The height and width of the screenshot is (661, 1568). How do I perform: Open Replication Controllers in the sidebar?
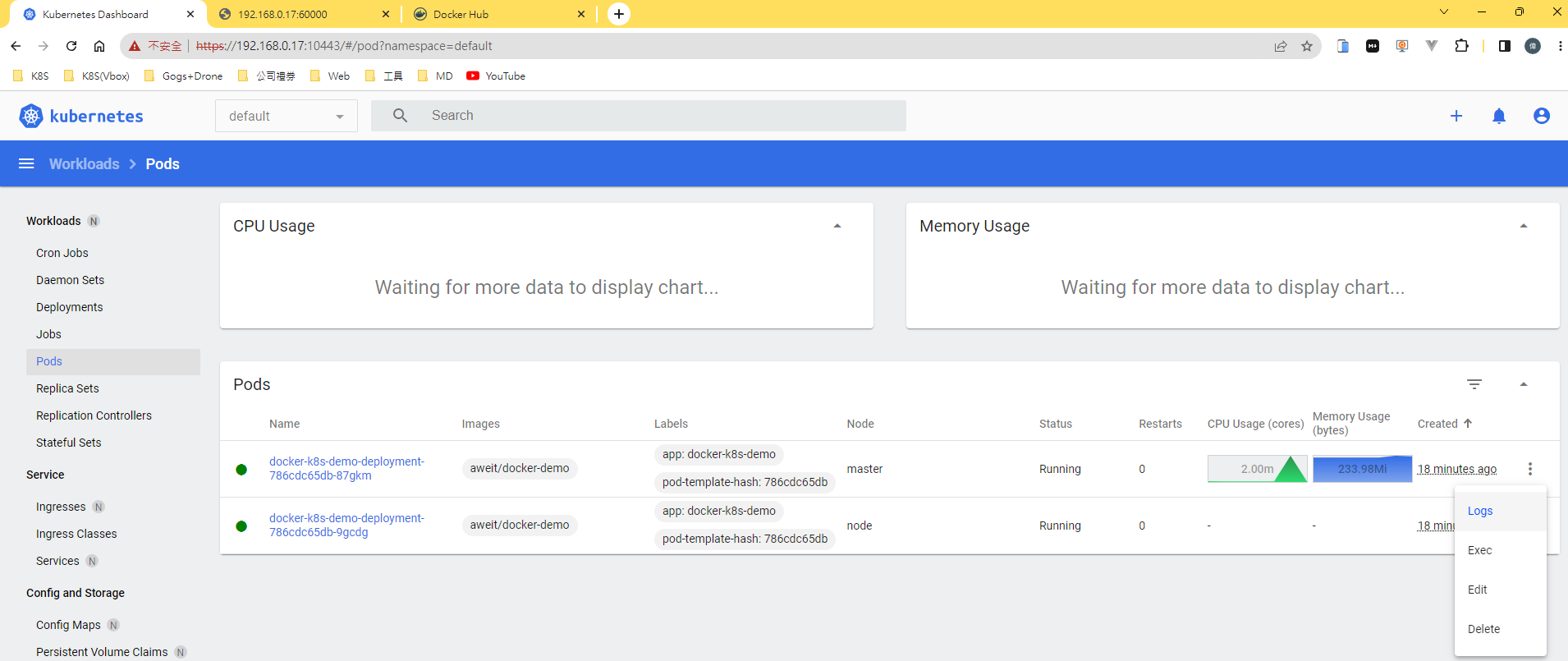coord(94,415)
